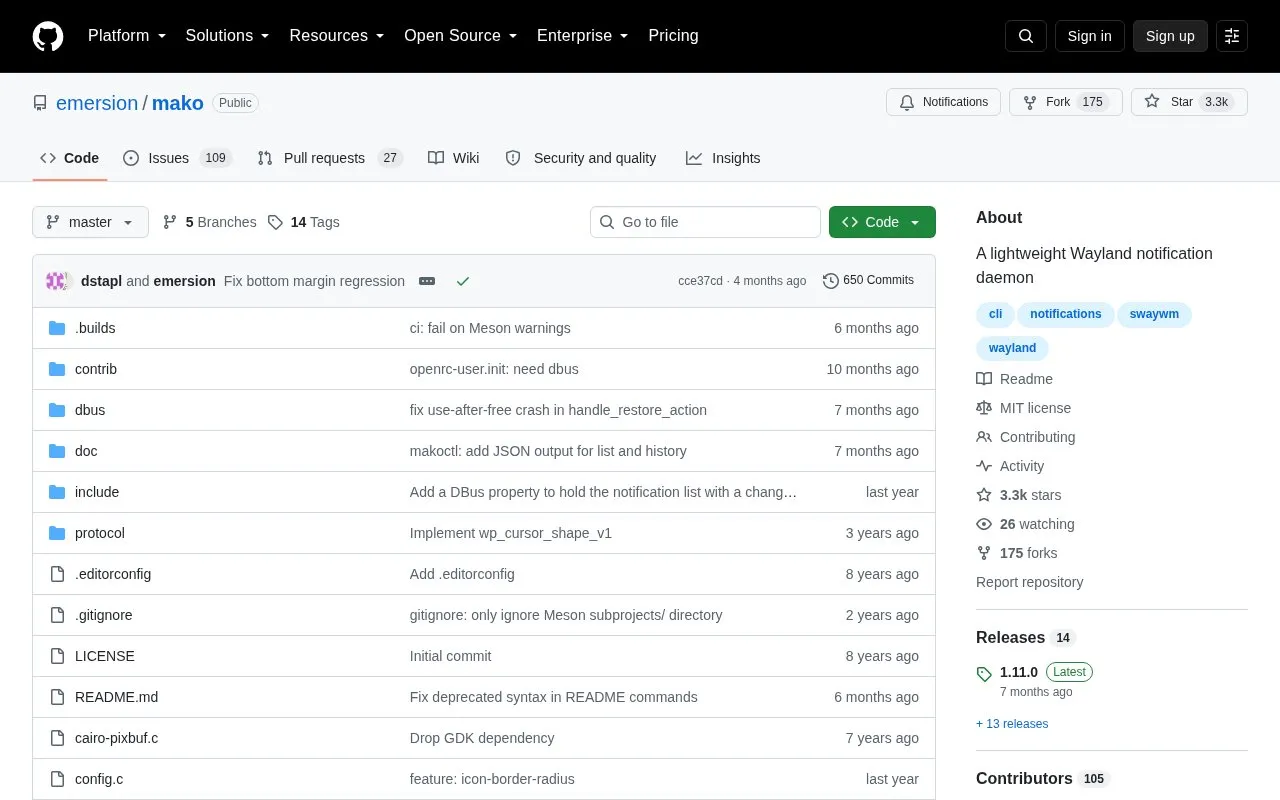1280x800 pixels.
Task: Open the Security and quality tab
Action: tap(581, 158)
